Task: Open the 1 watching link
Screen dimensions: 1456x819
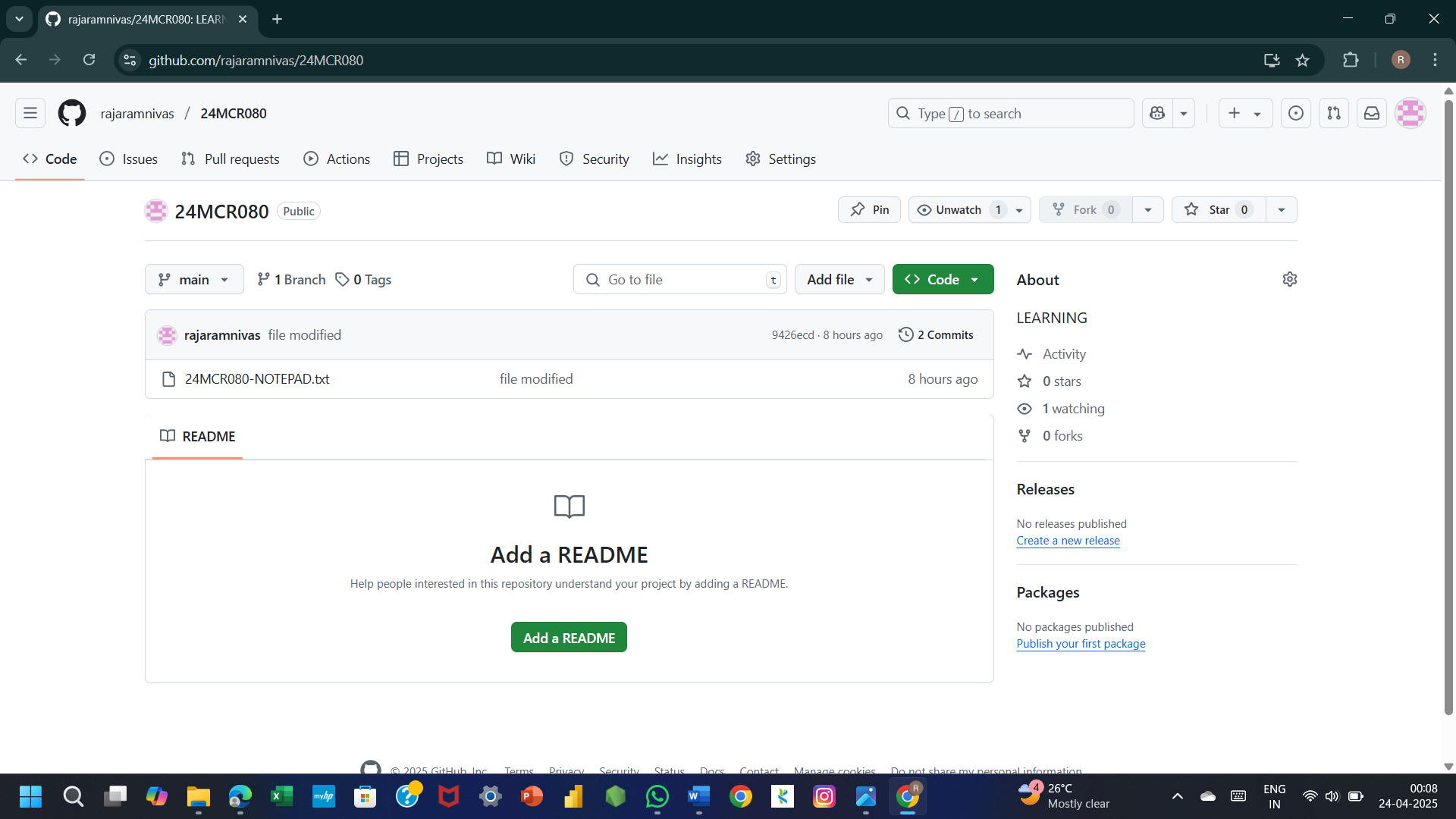Action: point(1061,409)
